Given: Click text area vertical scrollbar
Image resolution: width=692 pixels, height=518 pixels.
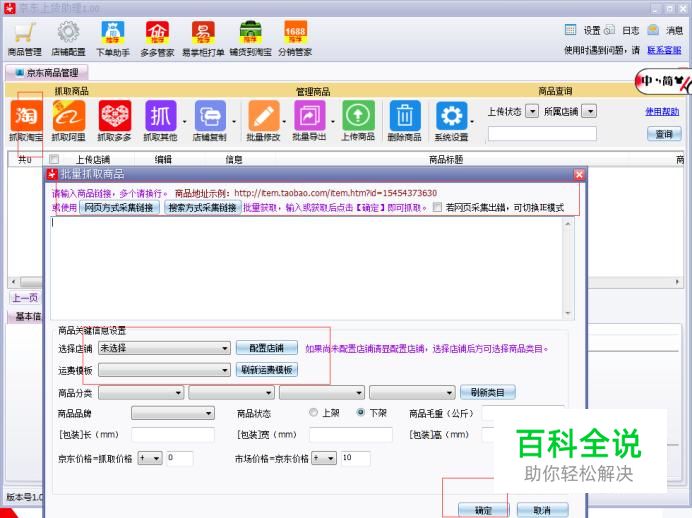Looking at the screenshot, I should [x=568, y=268].
